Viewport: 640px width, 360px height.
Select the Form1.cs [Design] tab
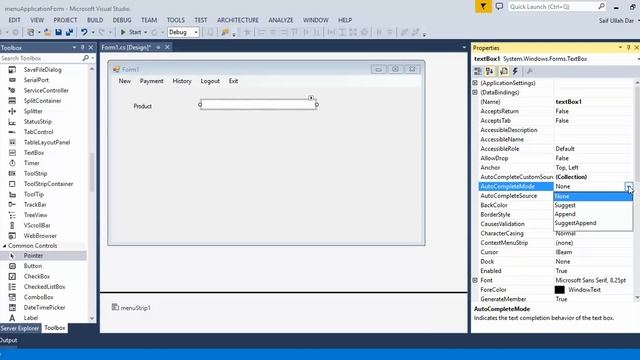[x=126, y=47]
